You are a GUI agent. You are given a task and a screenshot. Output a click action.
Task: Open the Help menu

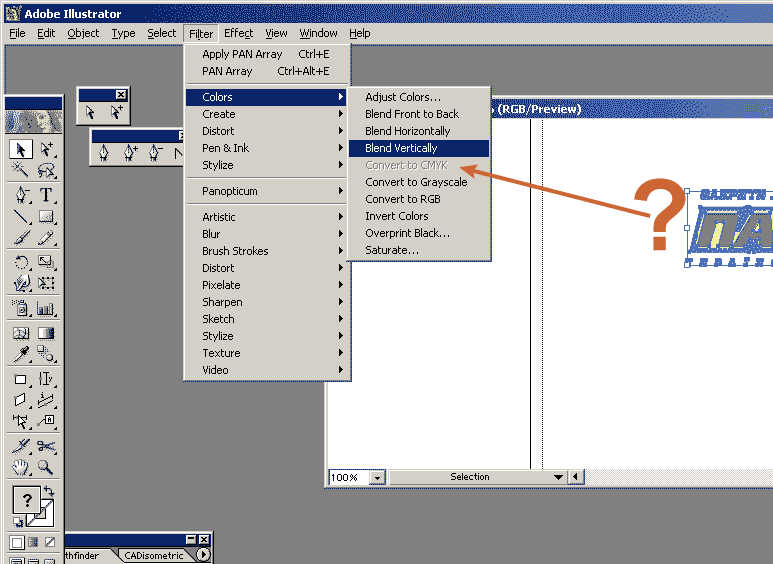[360, 33]
